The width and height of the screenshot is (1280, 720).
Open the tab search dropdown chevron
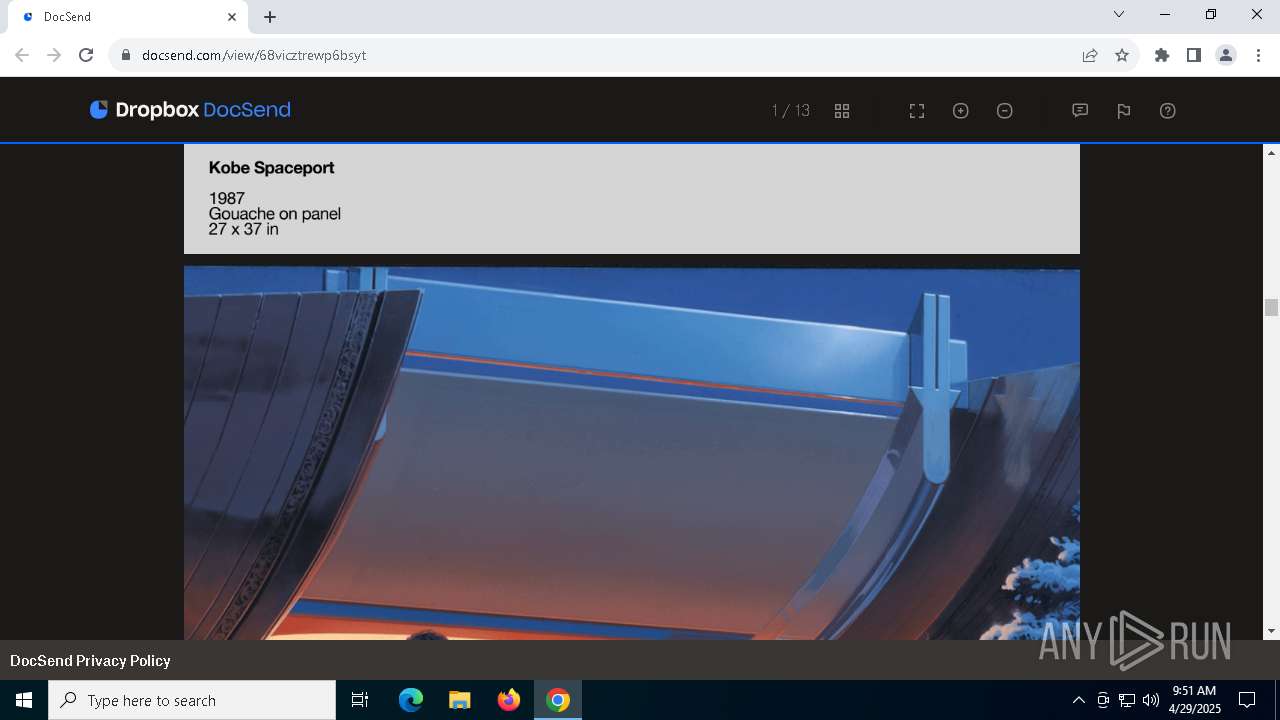pos(1119,14)
